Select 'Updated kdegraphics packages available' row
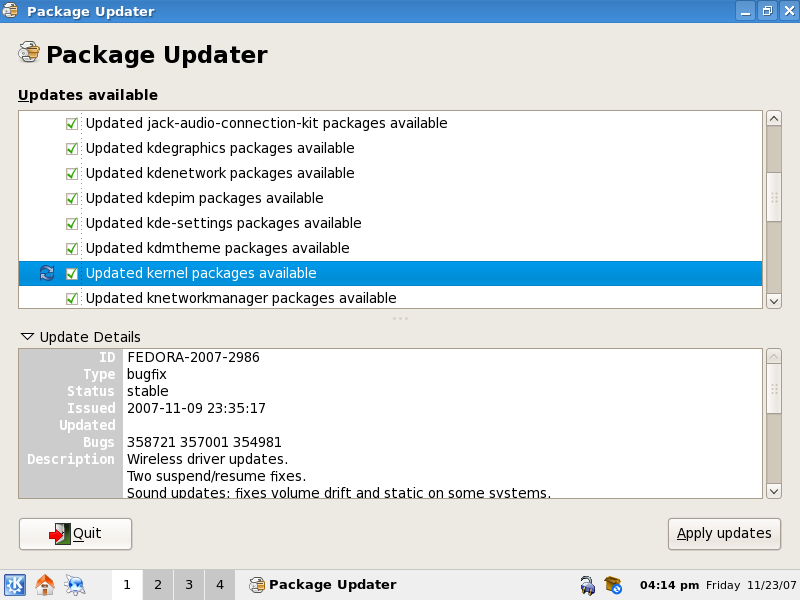800x600 pixels. point(390,148)
